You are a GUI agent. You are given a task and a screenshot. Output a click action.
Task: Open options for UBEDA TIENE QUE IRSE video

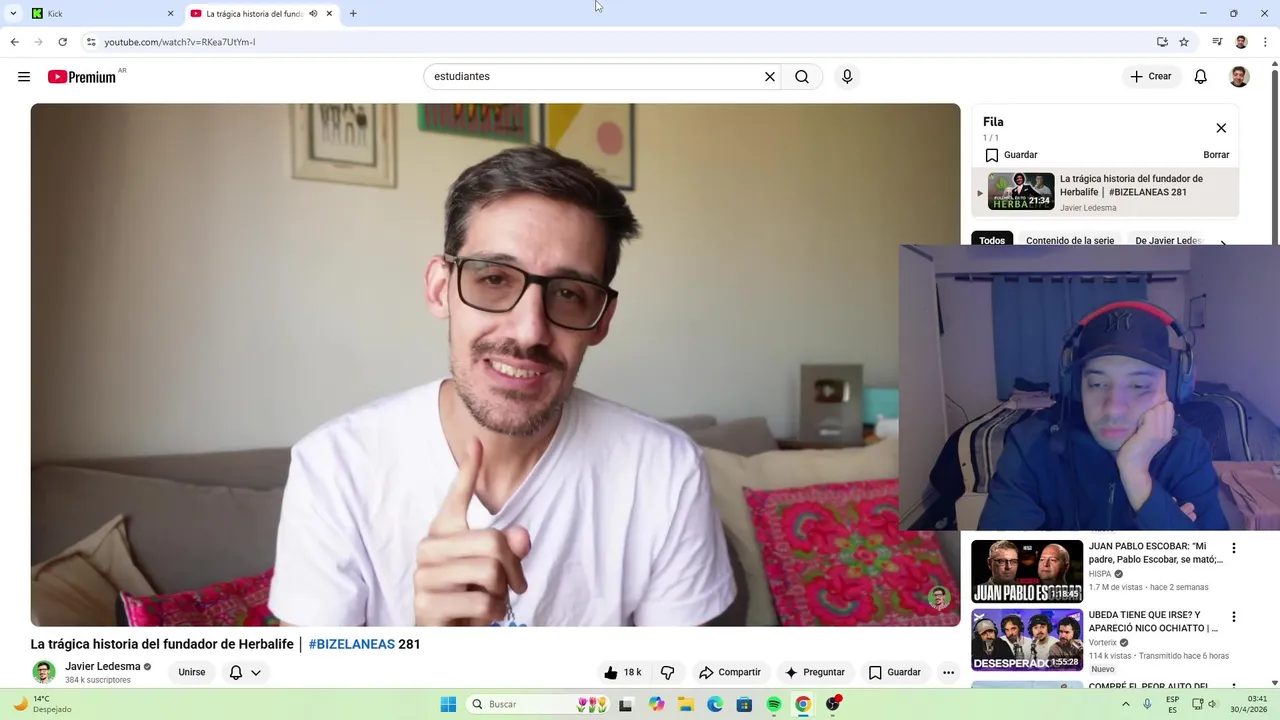1233,617
